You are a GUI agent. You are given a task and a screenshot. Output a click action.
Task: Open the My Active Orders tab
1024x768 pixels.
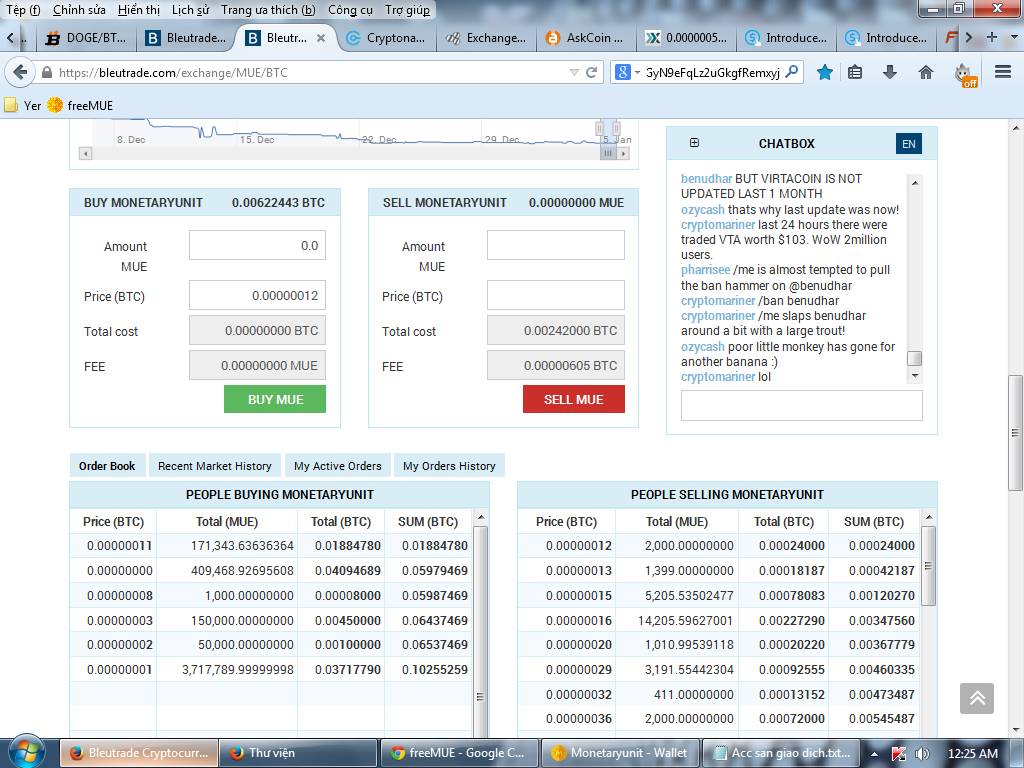(x=337, y=466)
